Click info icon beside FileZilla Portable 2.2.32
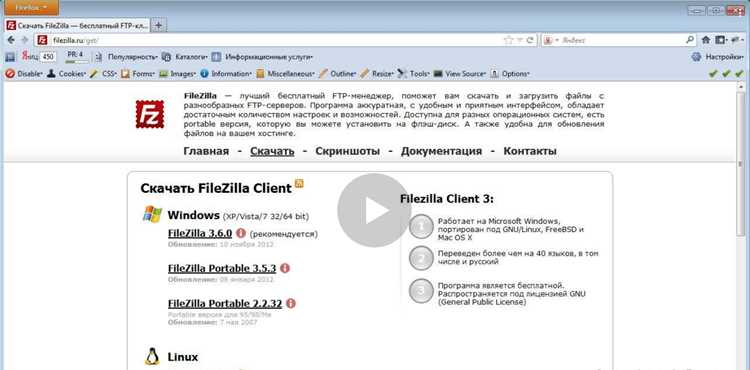This screenshot has width=750, height=370. pos(291,304)
